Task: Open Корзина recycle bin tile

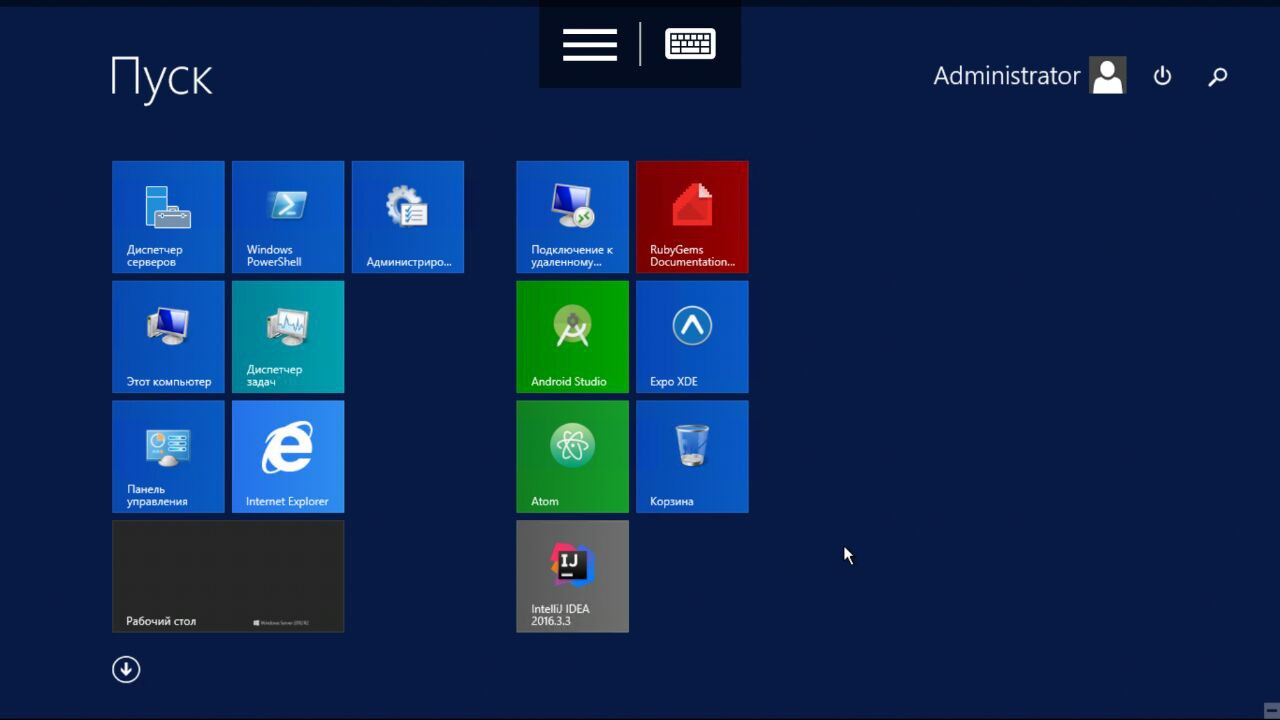Action: pyautogui.click(x=692, y=457)
